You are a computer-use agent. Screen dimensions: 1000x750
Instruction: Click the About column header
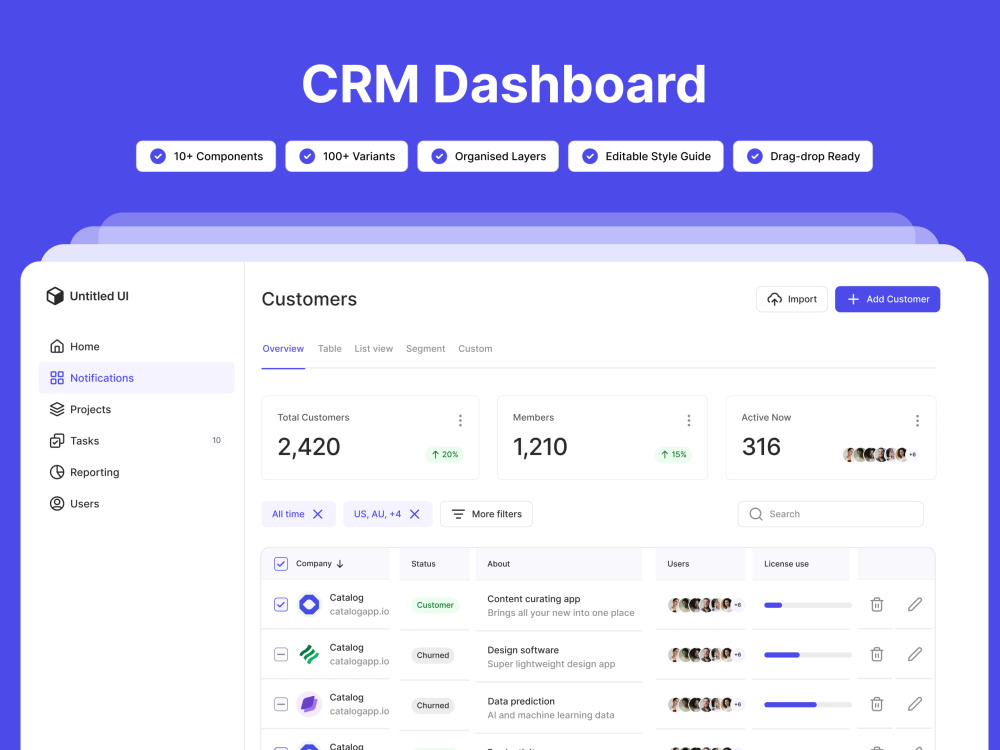click(x=499, y=564)
